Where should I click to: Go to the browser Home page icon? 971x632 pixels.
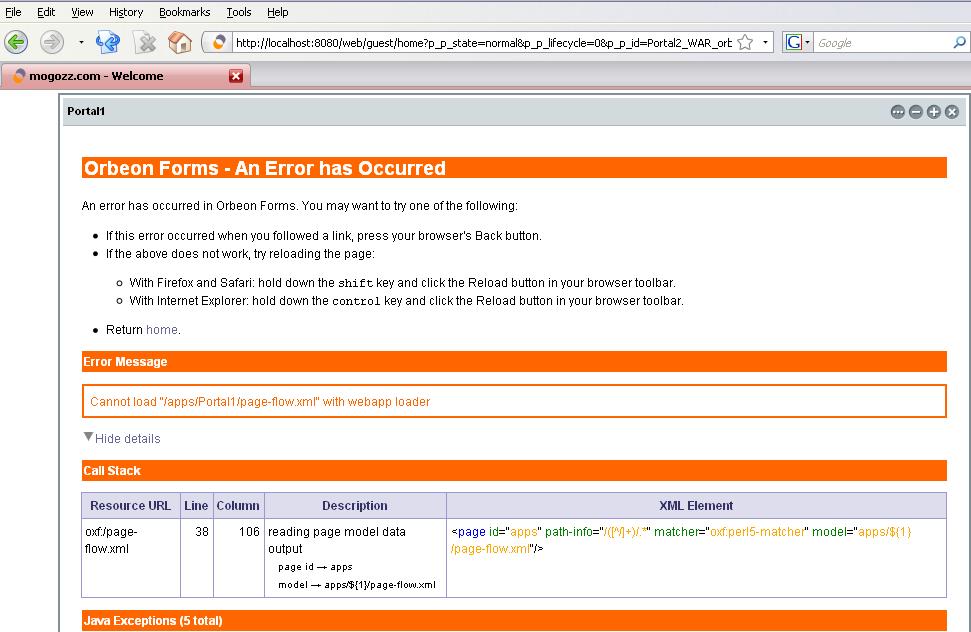(180, 42)
